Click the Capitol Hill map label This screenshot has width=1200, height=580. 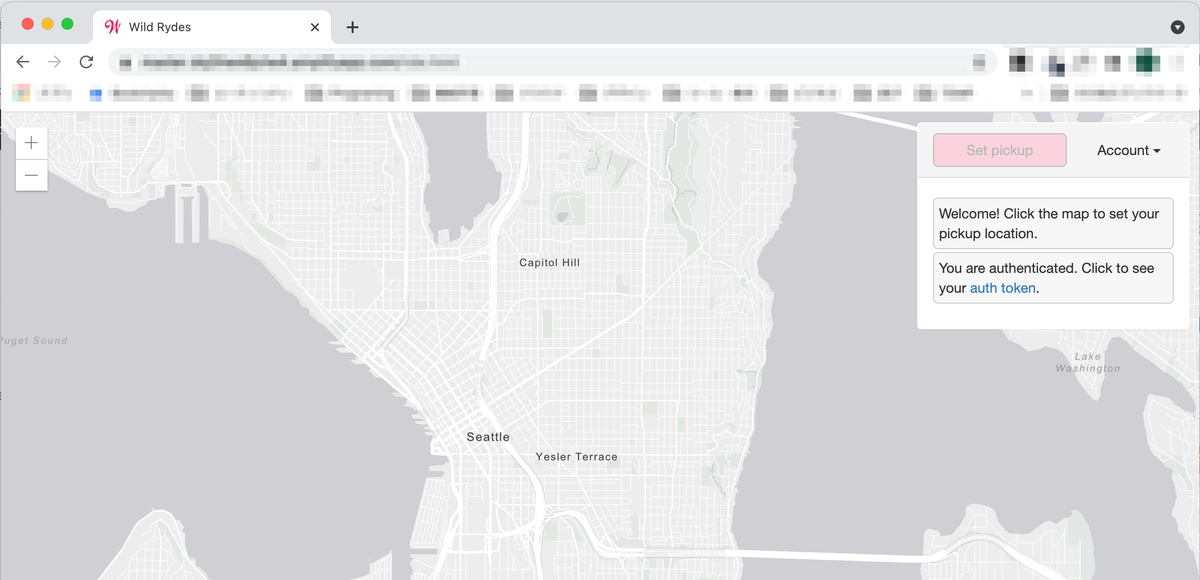(549, 263)
